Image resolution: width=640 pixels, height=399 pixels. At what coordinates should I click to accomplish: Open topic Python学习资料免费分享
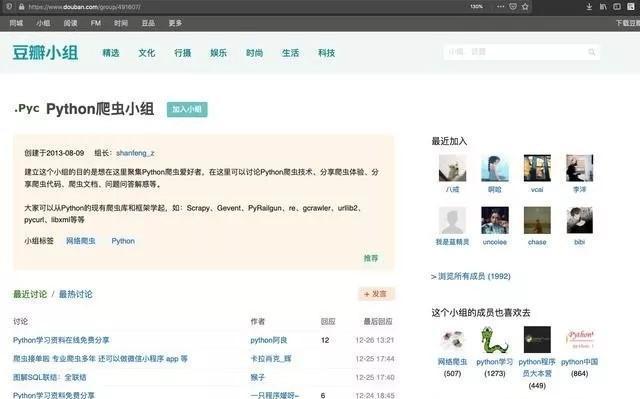tap(53, 395)
